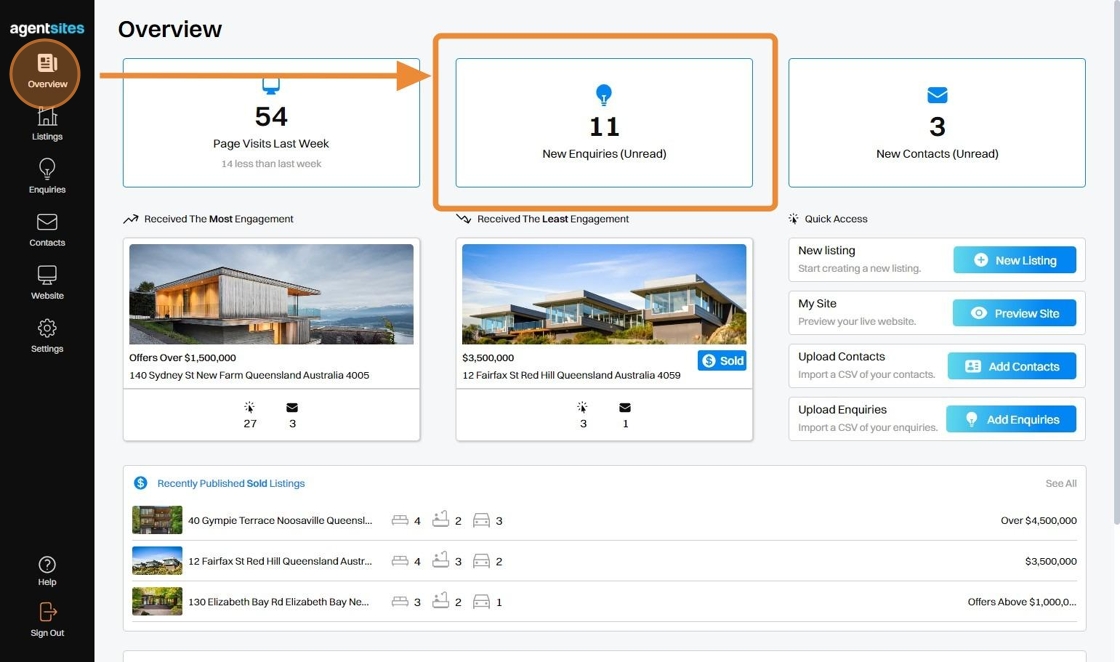Click the bath icon in 40 Gympie Terrace row
The image size is (1120, 662).
coord(441,519)
